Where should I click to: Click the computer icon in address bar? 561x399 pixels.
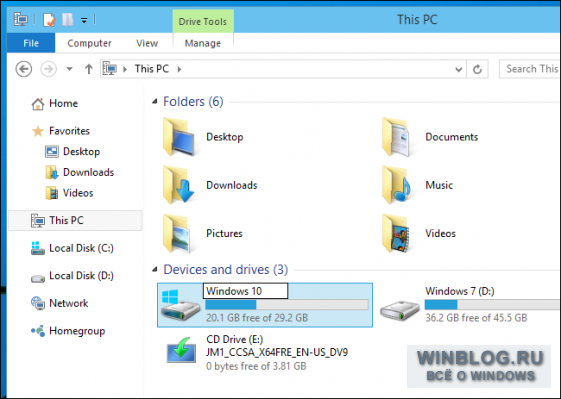[x=110, y=68]
